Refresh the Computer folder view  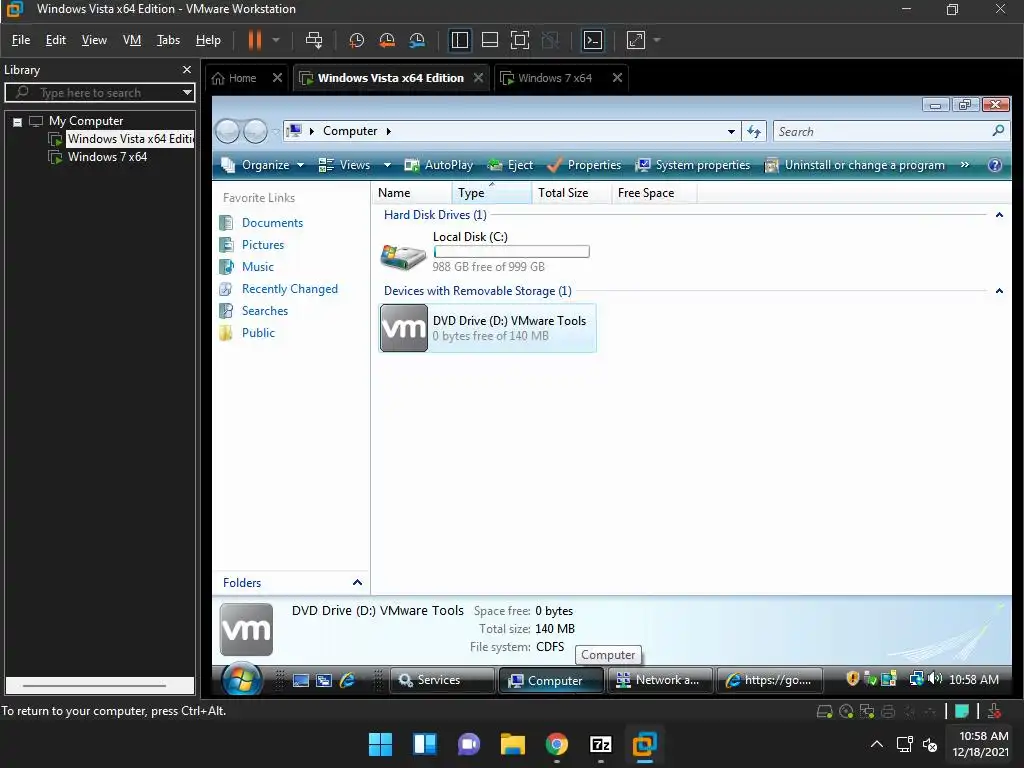[754, 131]
